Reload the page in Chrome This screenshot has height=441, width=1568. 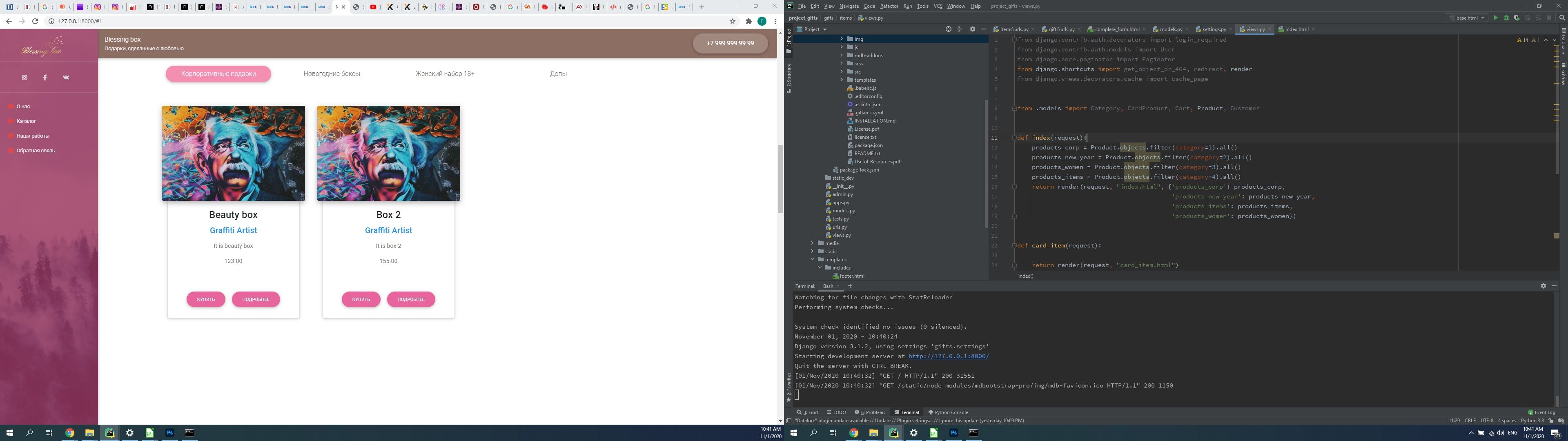point(35,21)
